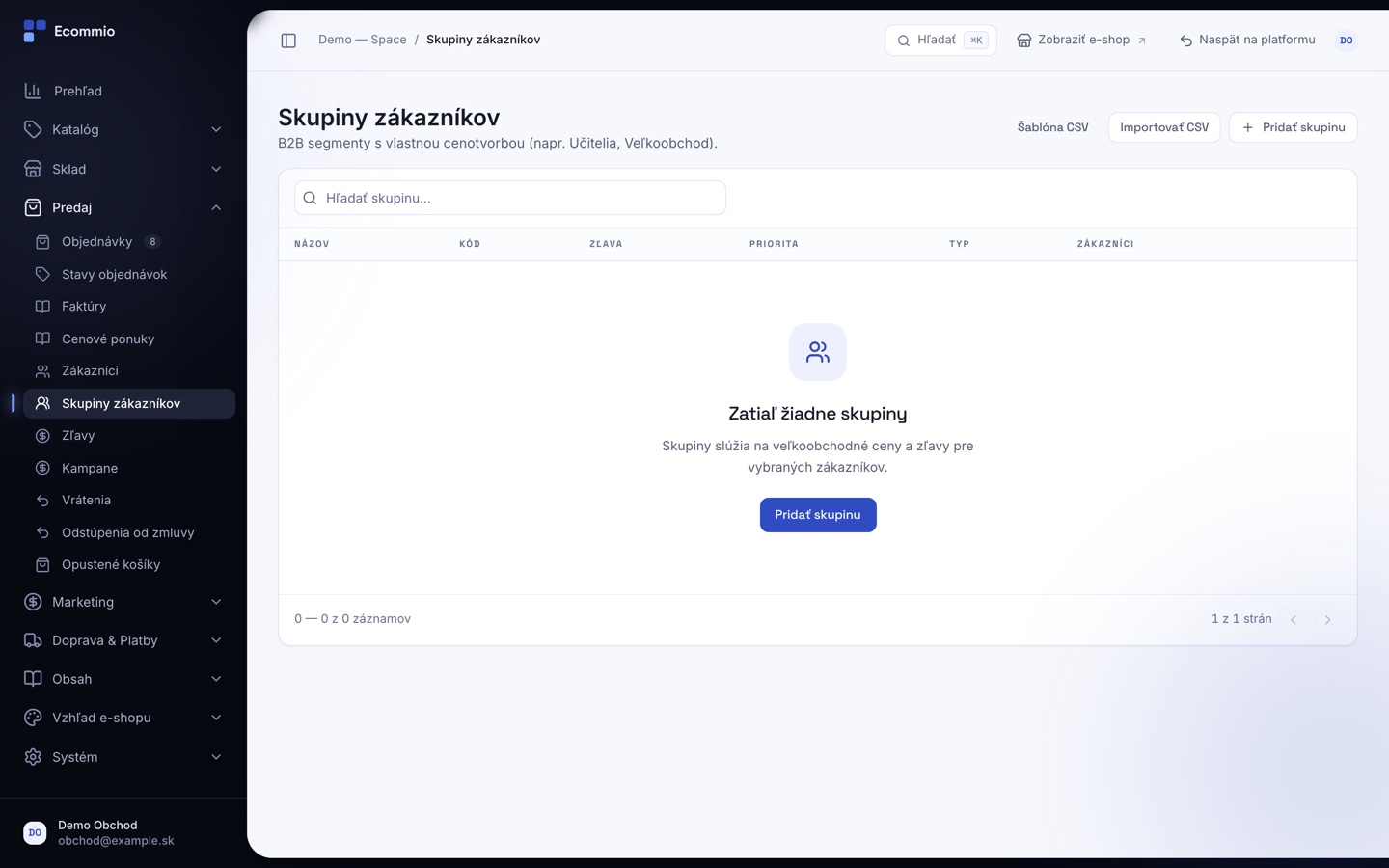1389x868 pixels.
Task: Focus the Hľadať skupinu search field
Action: point(510,198)
